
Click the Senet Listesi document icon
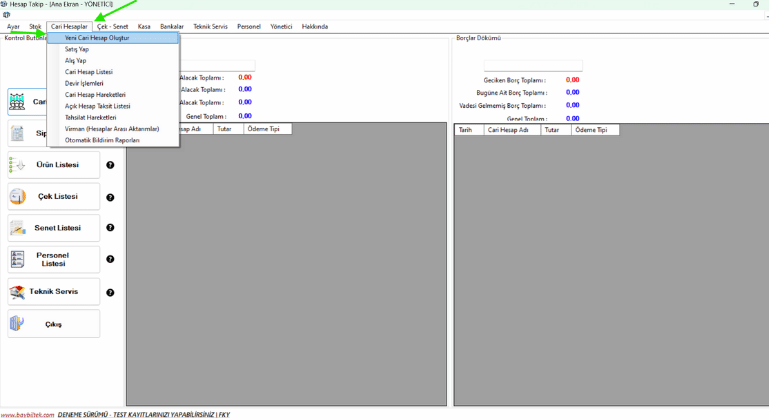coord(17,228)
